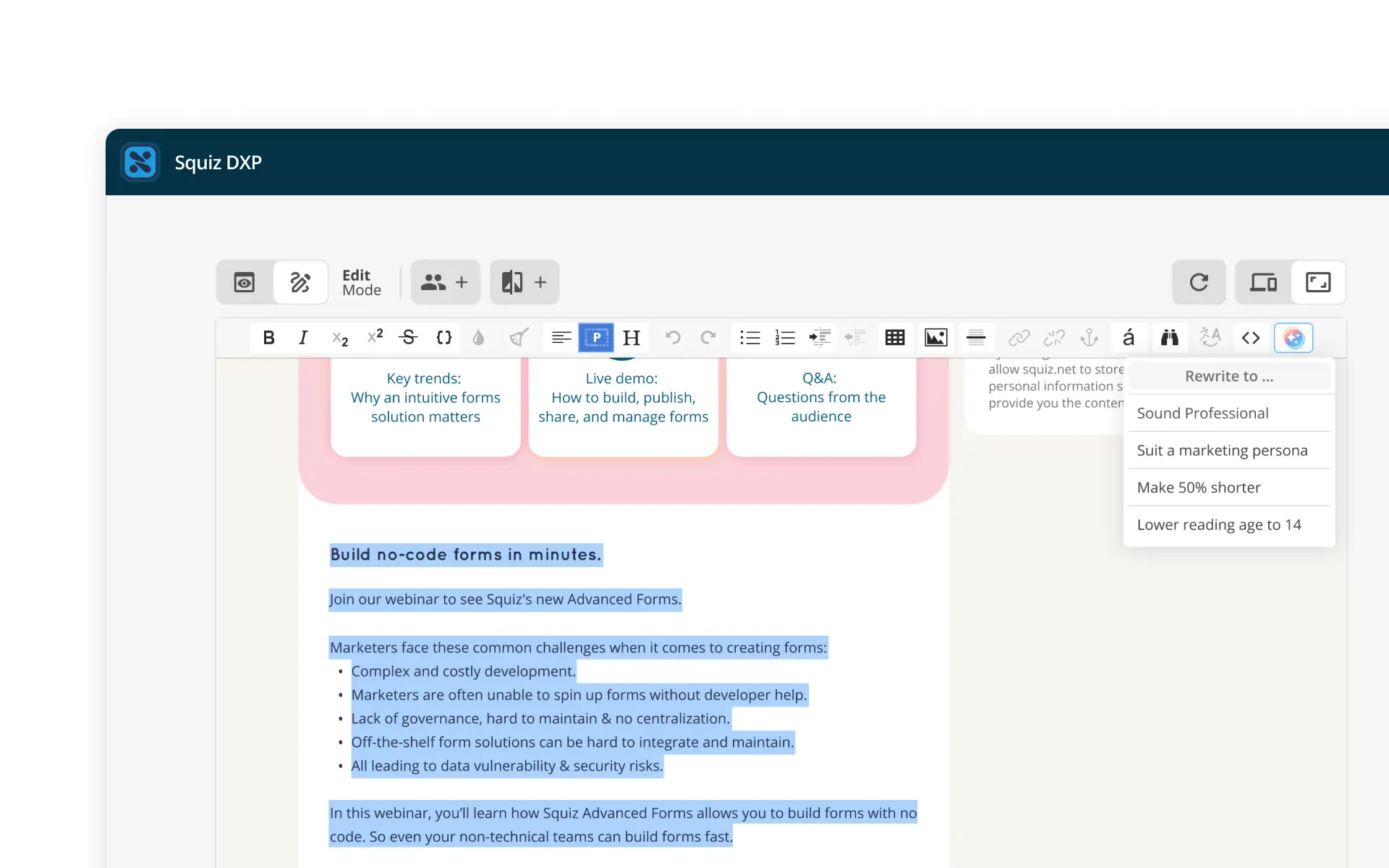Insert a bulleted list
Viewport: 1389px width, 868px height.
click(x=750, y=338)
